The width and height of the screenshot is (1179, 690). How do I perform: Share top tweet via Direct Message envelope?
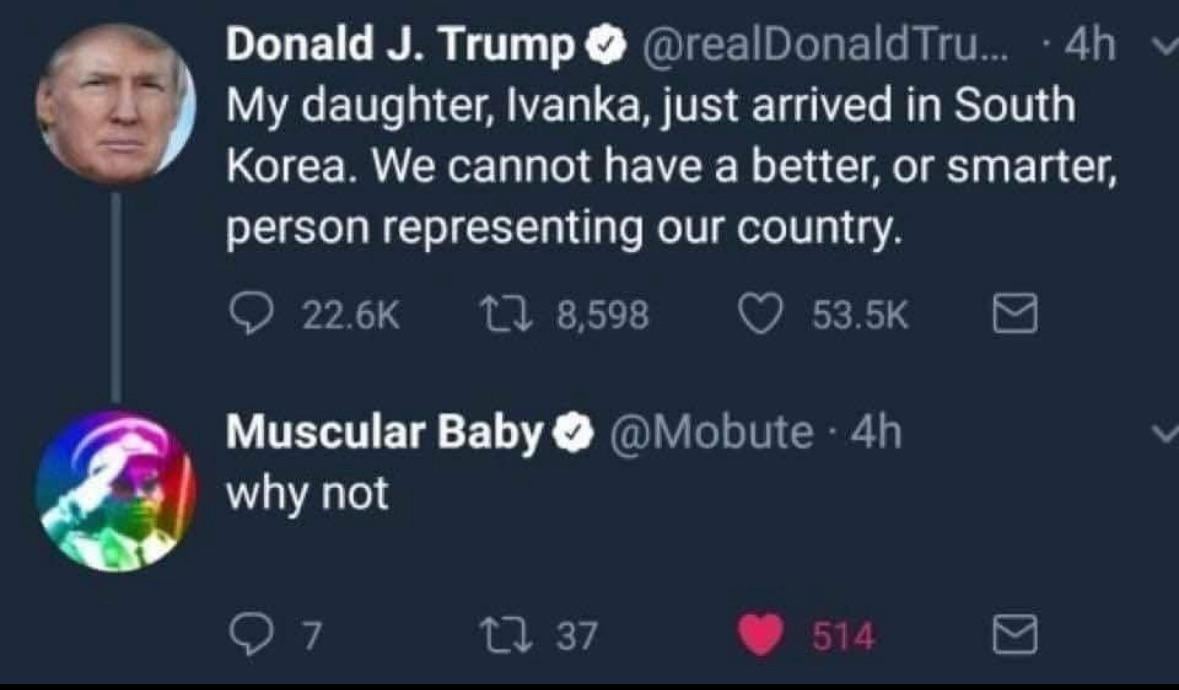(x=1011, y=317)
